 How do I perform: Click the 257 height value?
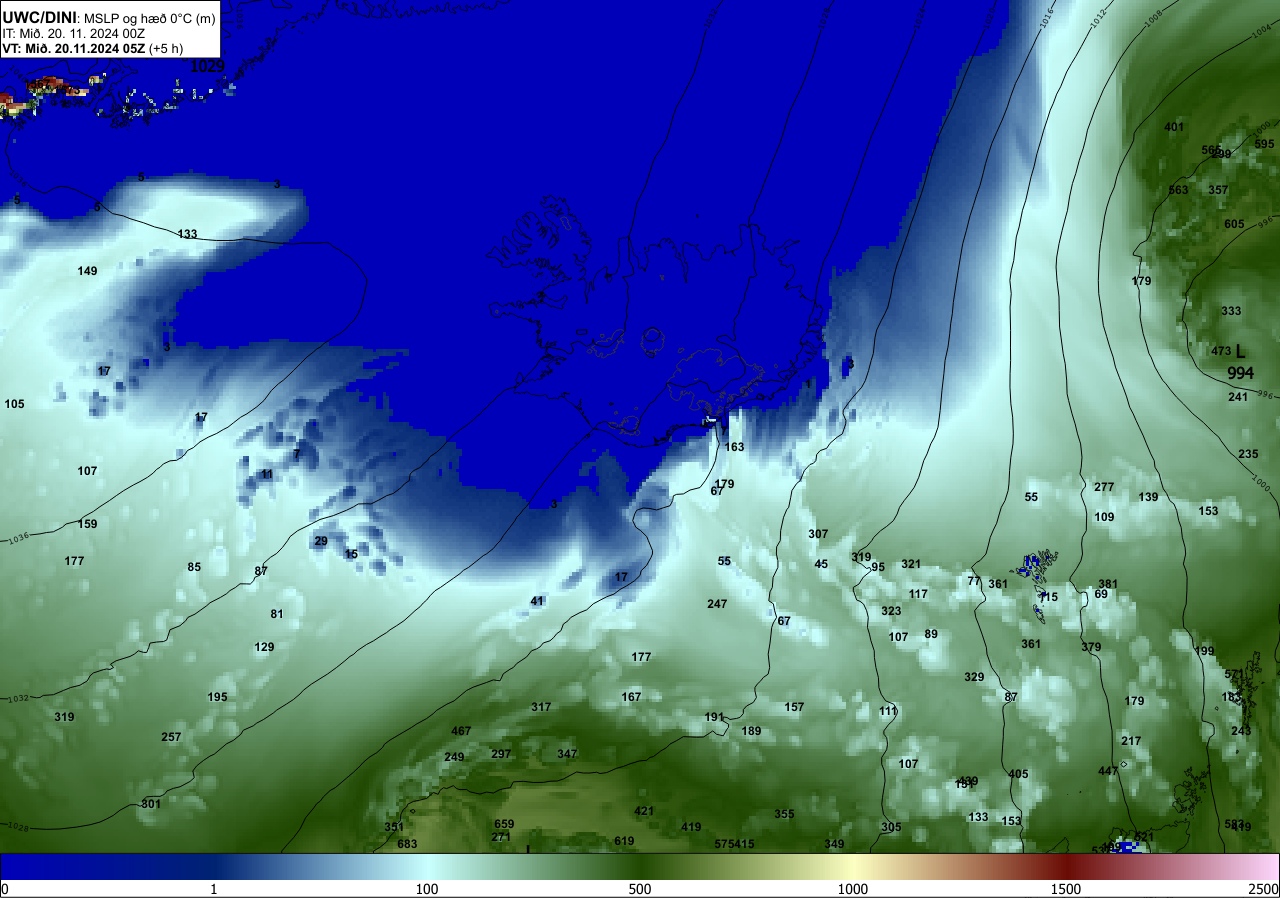point(171,737)
